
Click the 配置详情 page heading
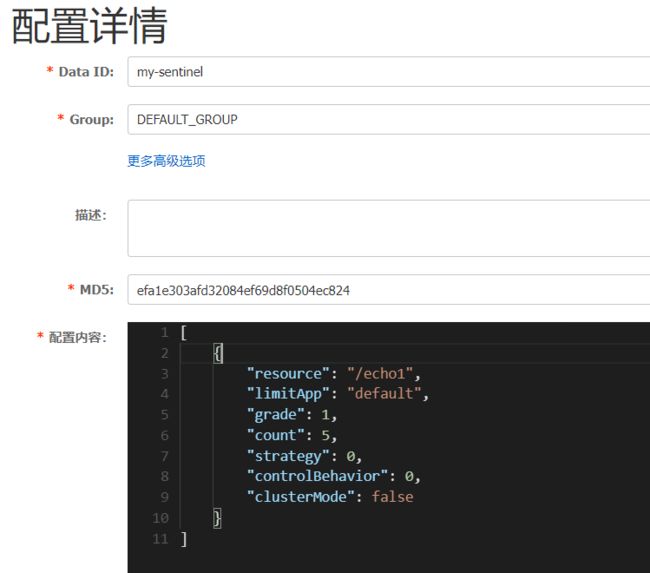(x=90, y=26)
